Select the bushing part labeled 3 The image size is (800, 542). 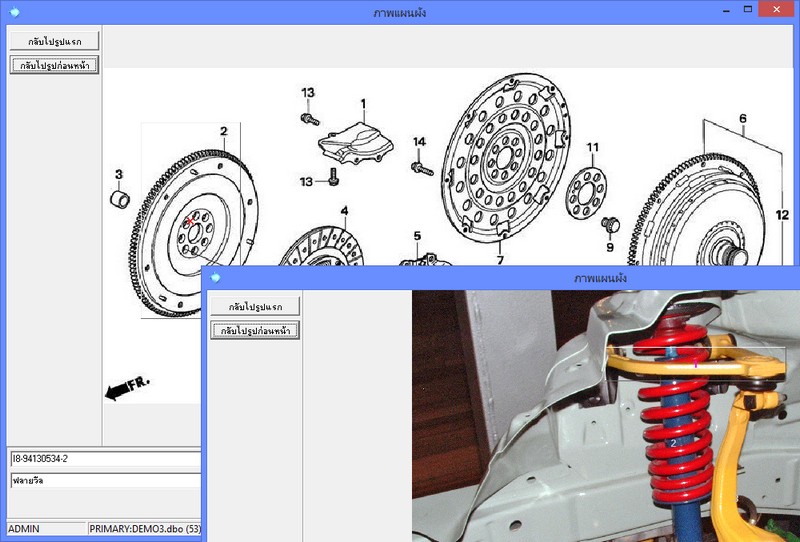119,199
